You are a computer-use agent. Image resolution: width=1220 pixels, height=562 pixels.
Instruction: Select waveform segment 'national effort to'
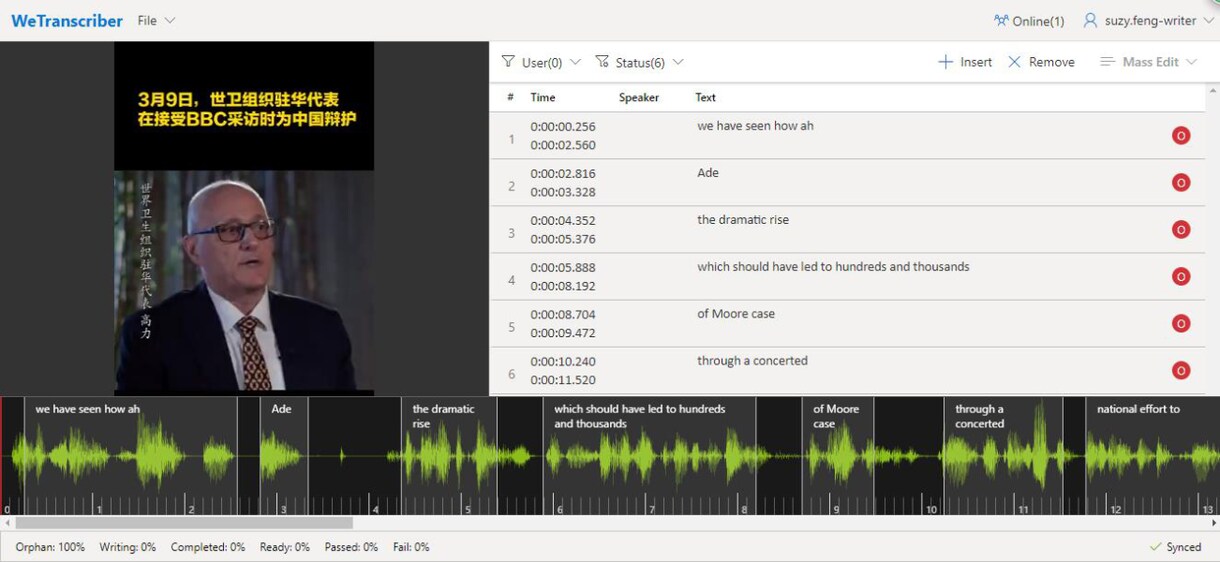1152,456
